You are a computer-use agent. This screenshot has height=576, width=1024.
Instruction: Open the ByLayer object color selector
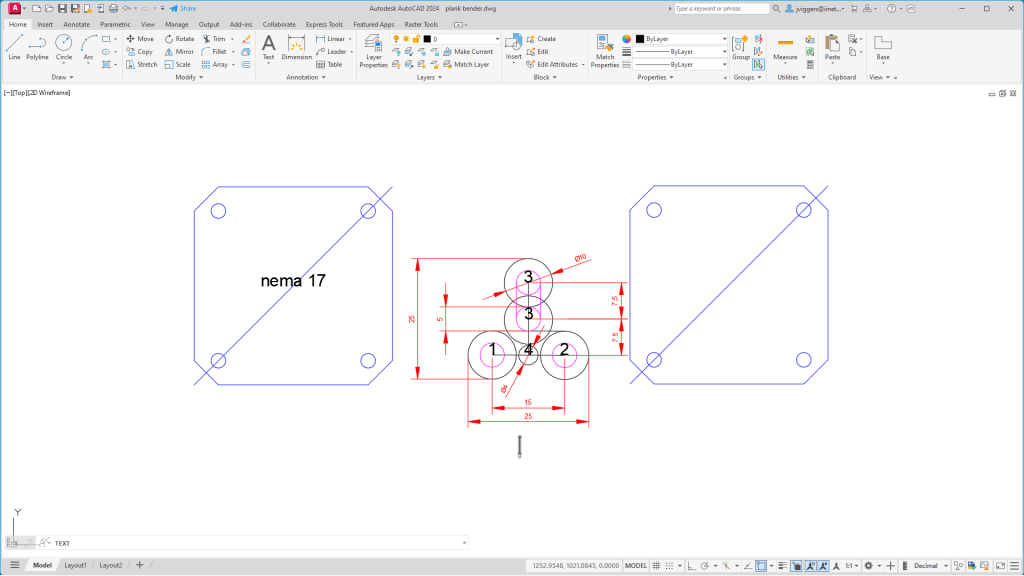coord(682,39)
